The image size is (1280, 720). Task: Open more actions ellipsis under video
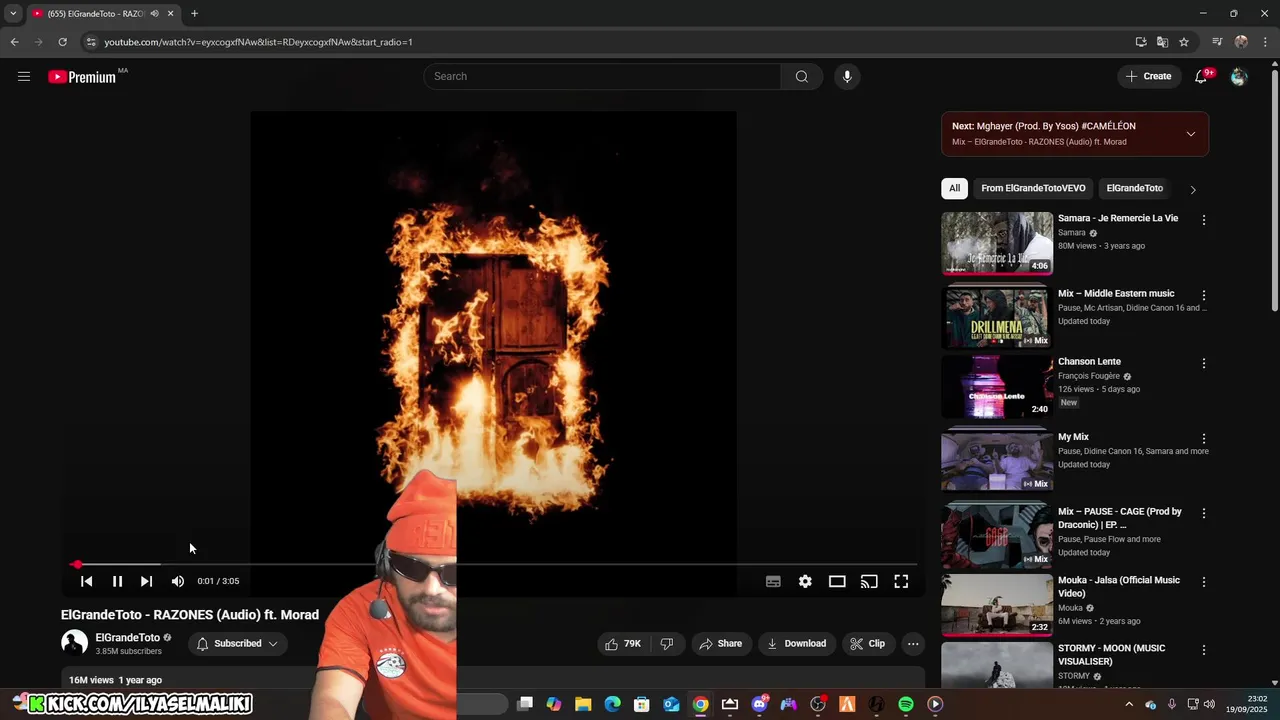click(x=913, y=644)
